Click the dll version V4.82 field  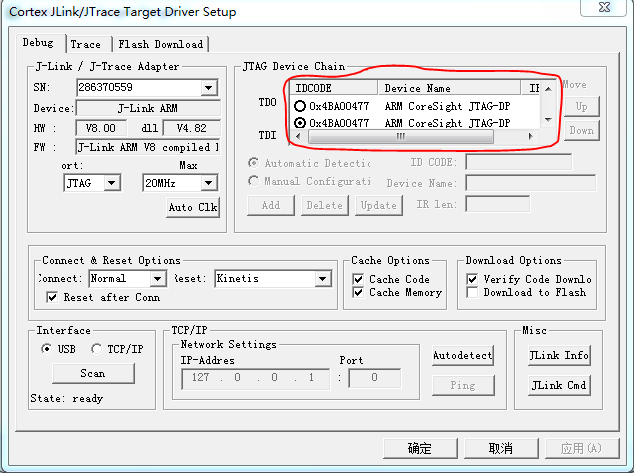(192, 128)
